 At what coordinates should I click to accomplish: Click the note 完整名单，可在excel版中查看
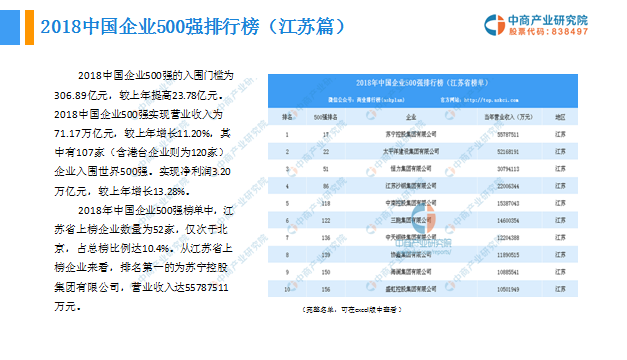[351, 310]
